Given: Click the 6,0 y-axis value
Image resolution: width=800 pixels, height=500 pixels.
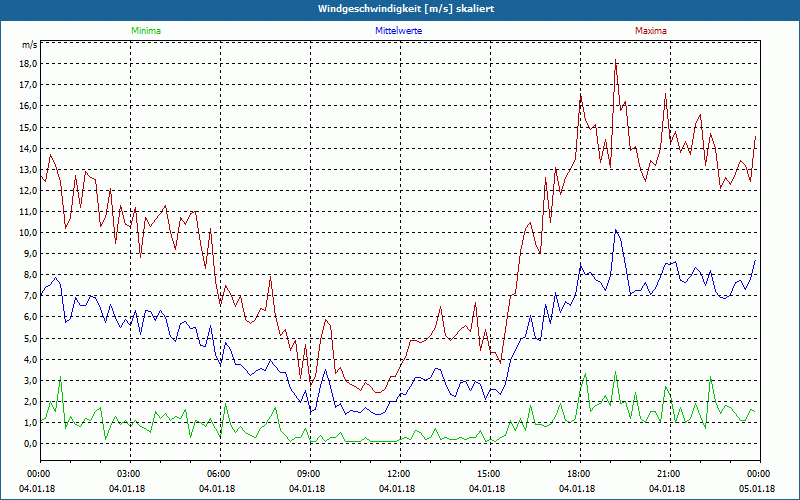Looking at the screenshot, I should pos(31,317).
